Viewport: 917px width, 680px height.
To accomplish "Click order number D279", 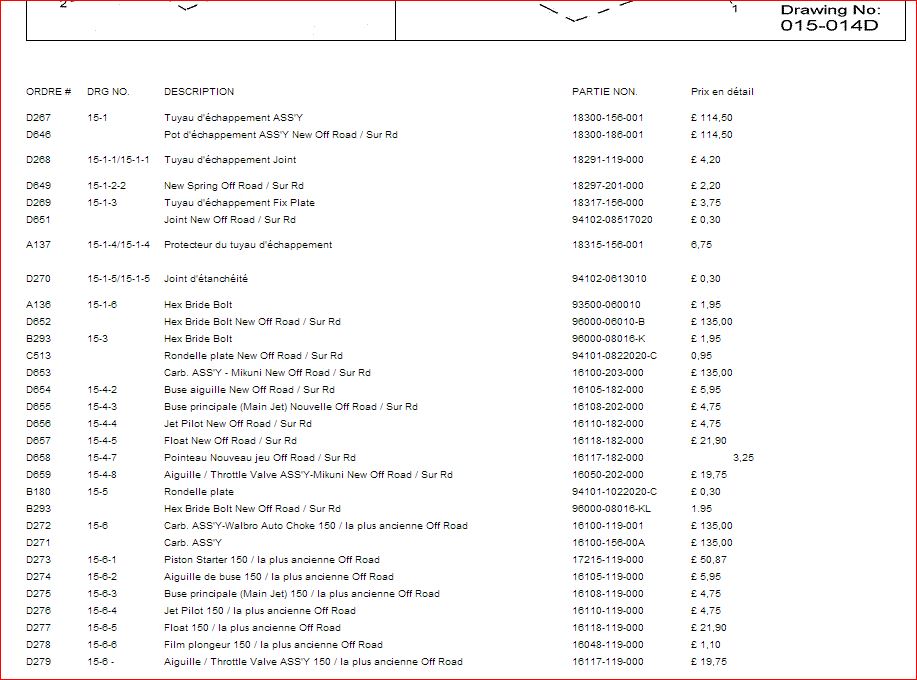I will click(x=38, y=662).
